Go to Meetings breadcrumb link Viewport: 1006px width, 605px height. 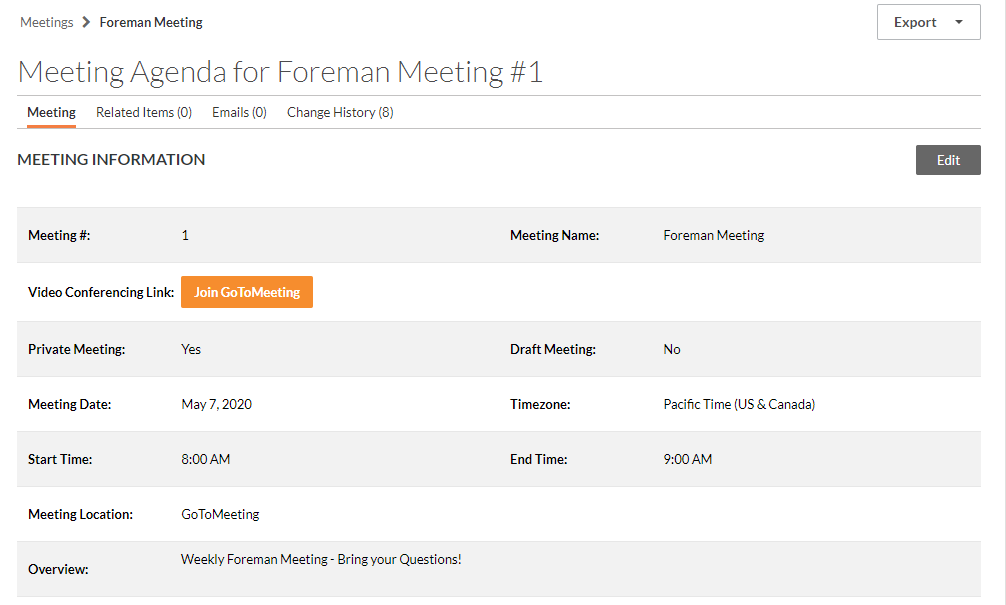click(47, 22)
